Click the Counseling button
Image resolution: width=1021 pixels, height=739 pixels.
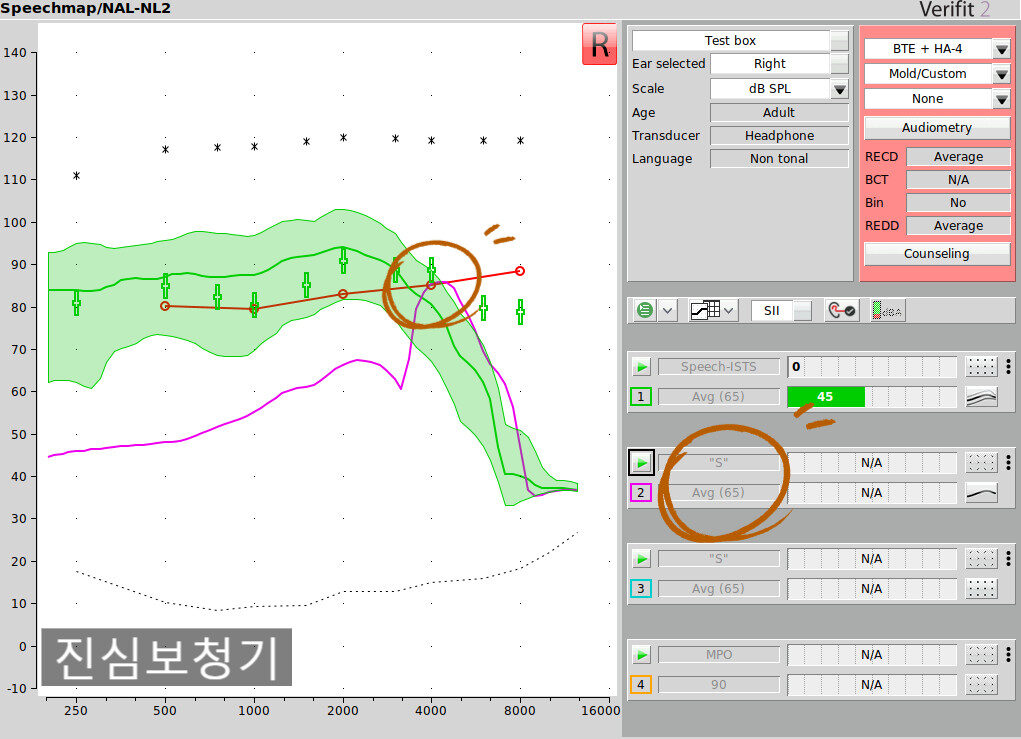pyautogui.click(x=936, y=254)
